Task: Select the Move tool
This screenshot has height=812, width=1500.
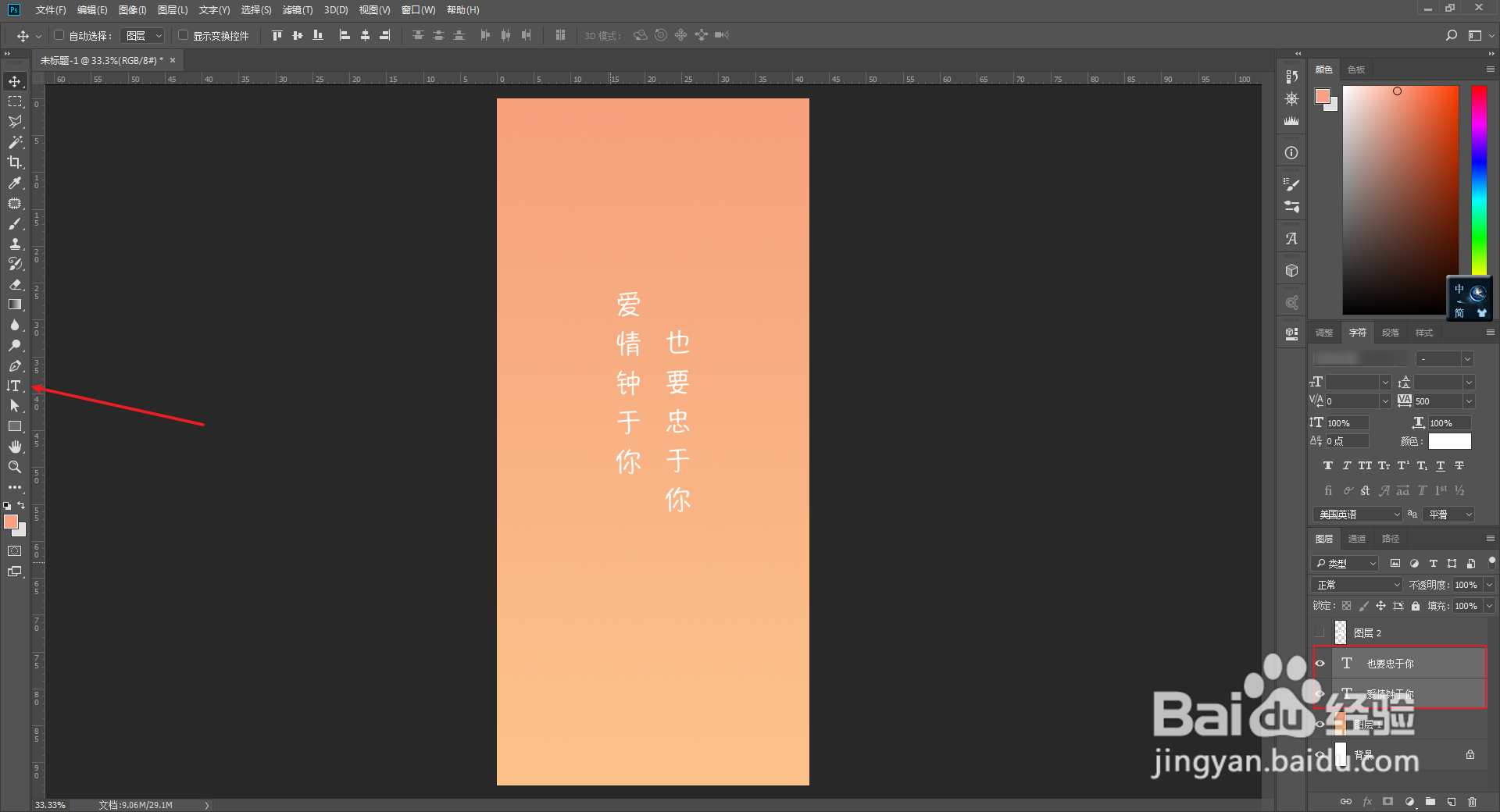Action: (14, 80)
